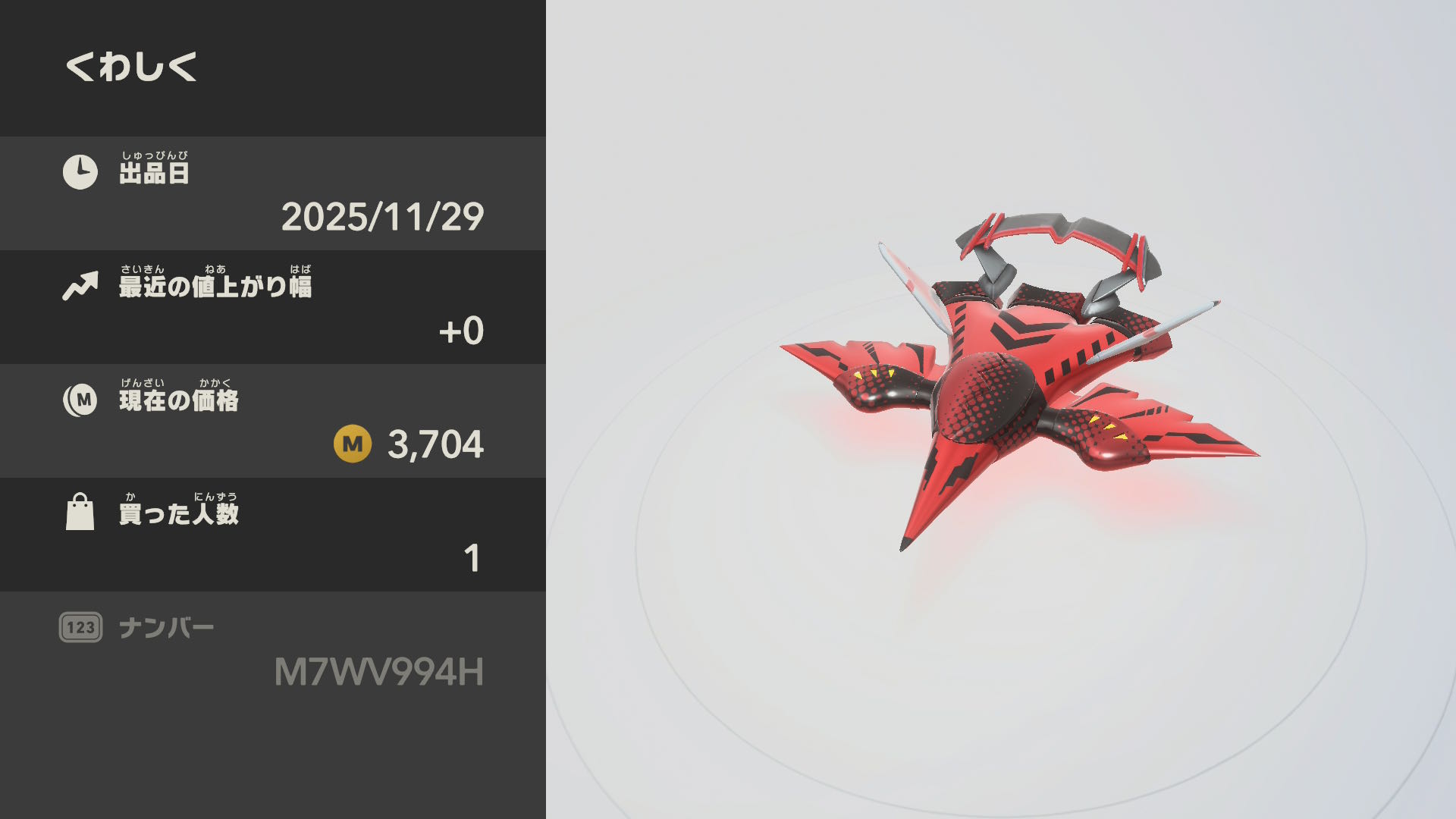
Task: Select the 最近の値上がり幅 label
Action: click(x=215, y=287)
